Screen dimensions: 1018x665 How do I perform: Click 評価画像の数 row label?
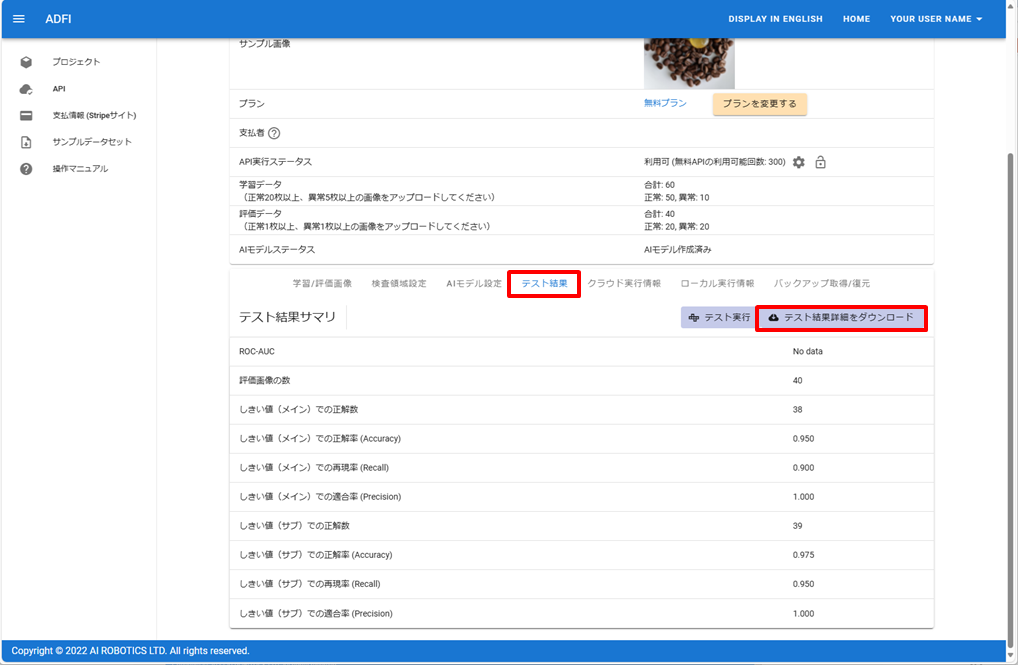[x=264, y=381]
